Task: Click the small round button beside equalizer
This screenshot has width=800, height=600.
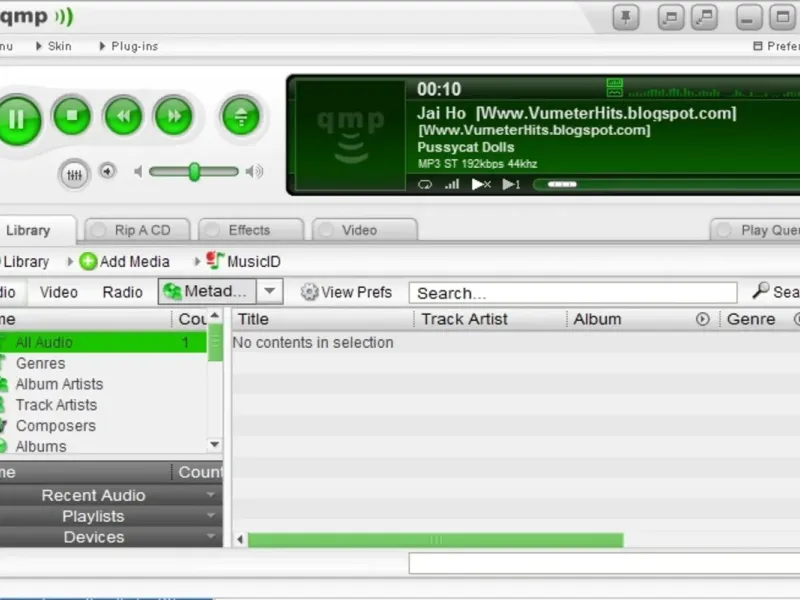Action: click(x=107, y=171)
